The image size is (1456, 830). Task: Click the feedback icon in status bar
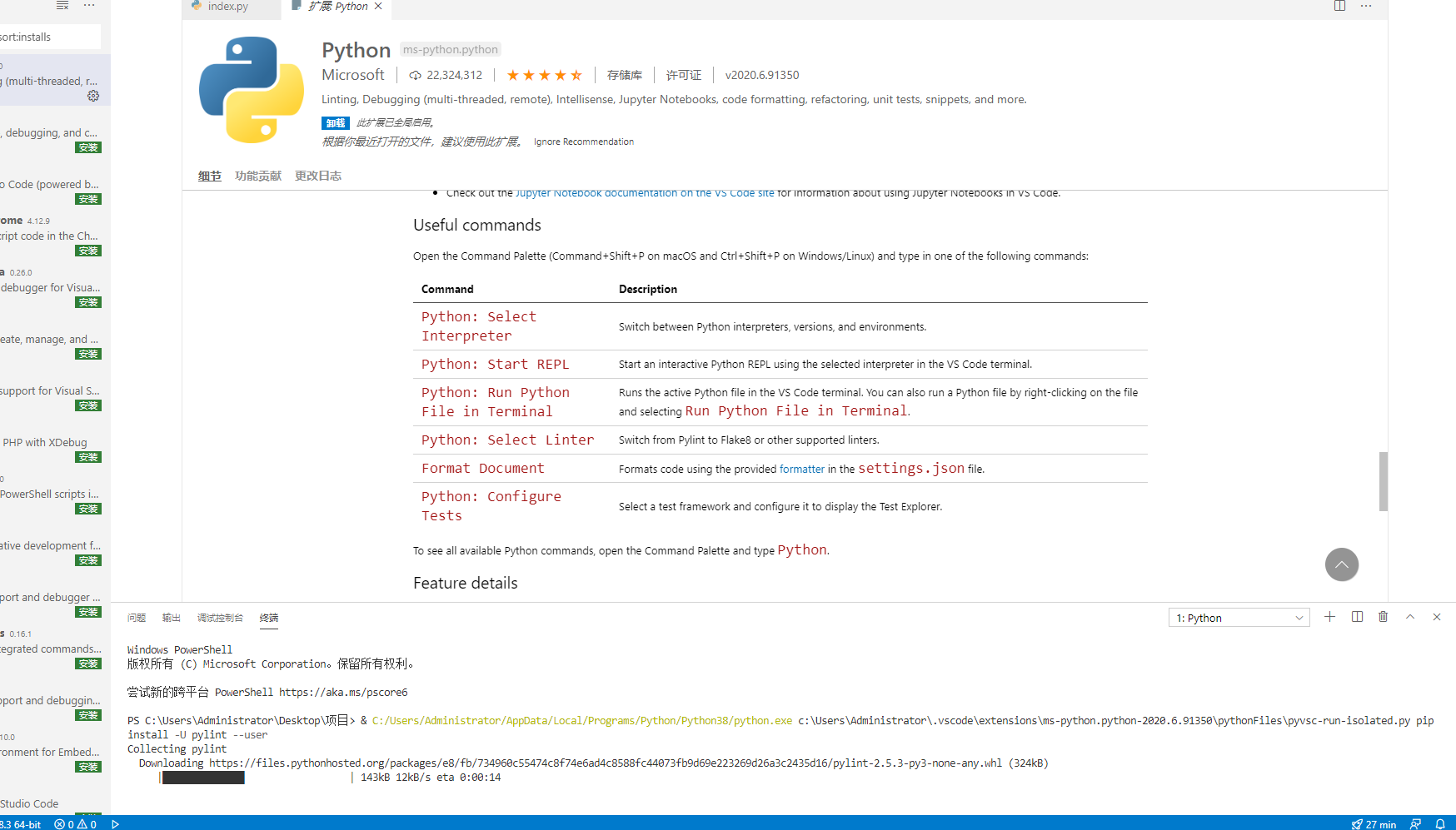[1415, 824]
